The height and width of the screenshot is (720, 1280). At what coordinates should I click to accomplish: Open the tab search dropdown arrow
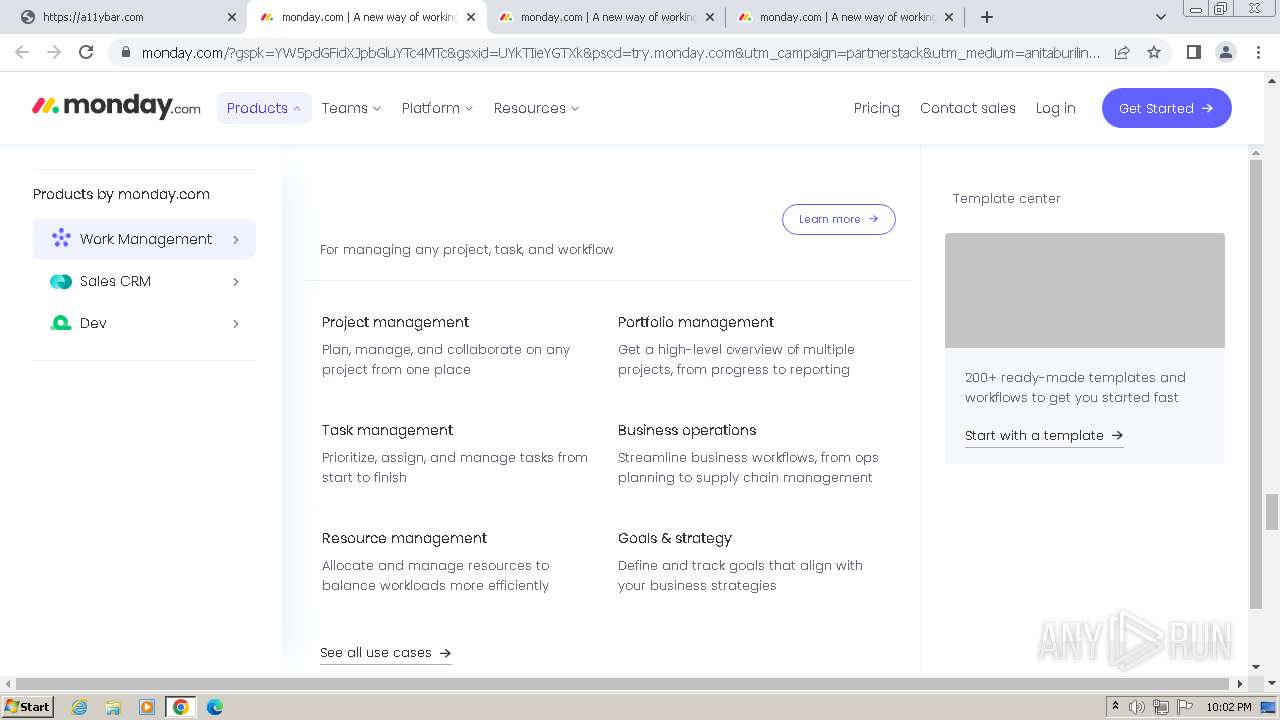[x=1160, y=17]
